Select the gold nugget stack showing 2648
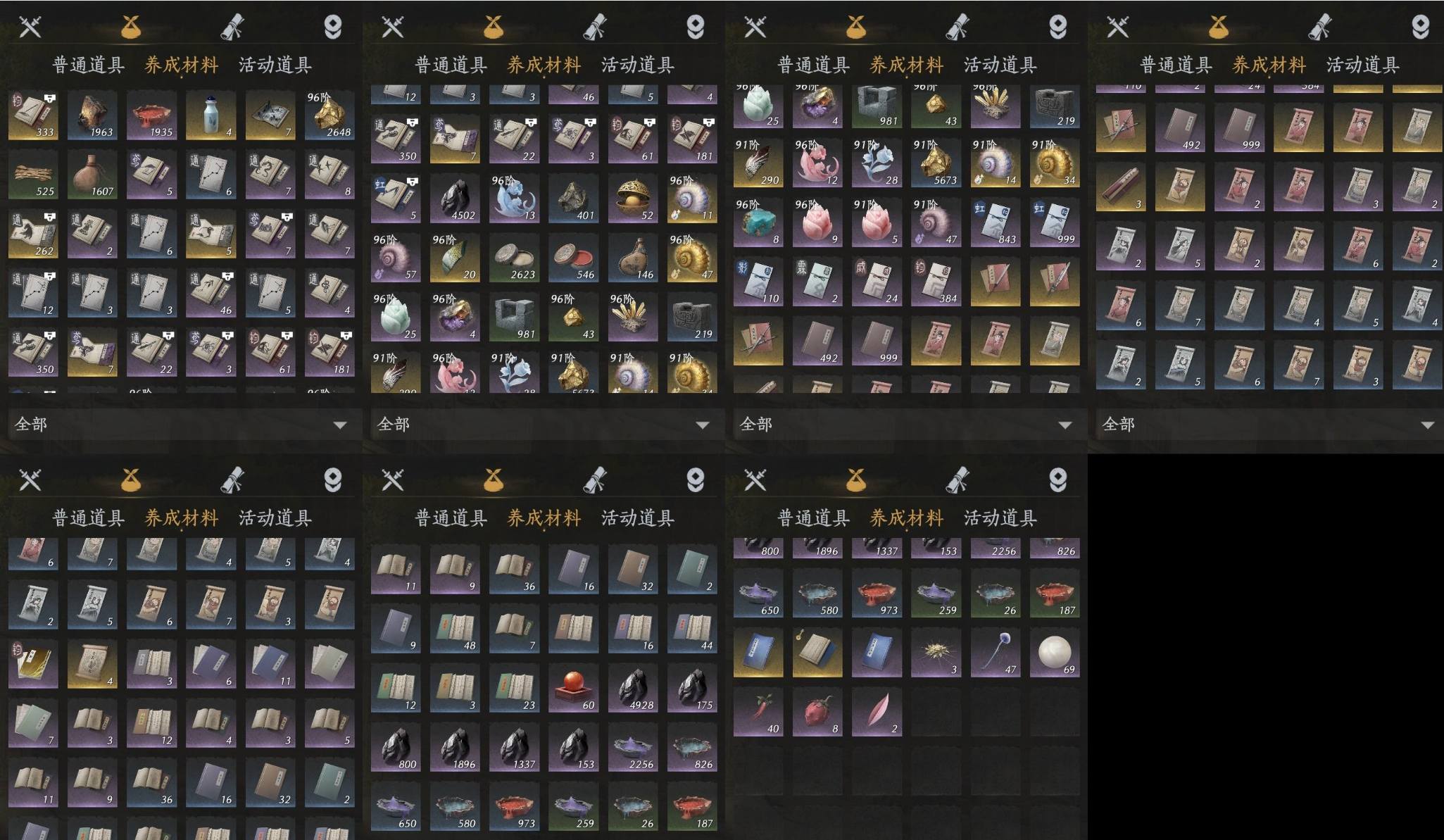The image size is (1444, 840). (x=329, y=115)
